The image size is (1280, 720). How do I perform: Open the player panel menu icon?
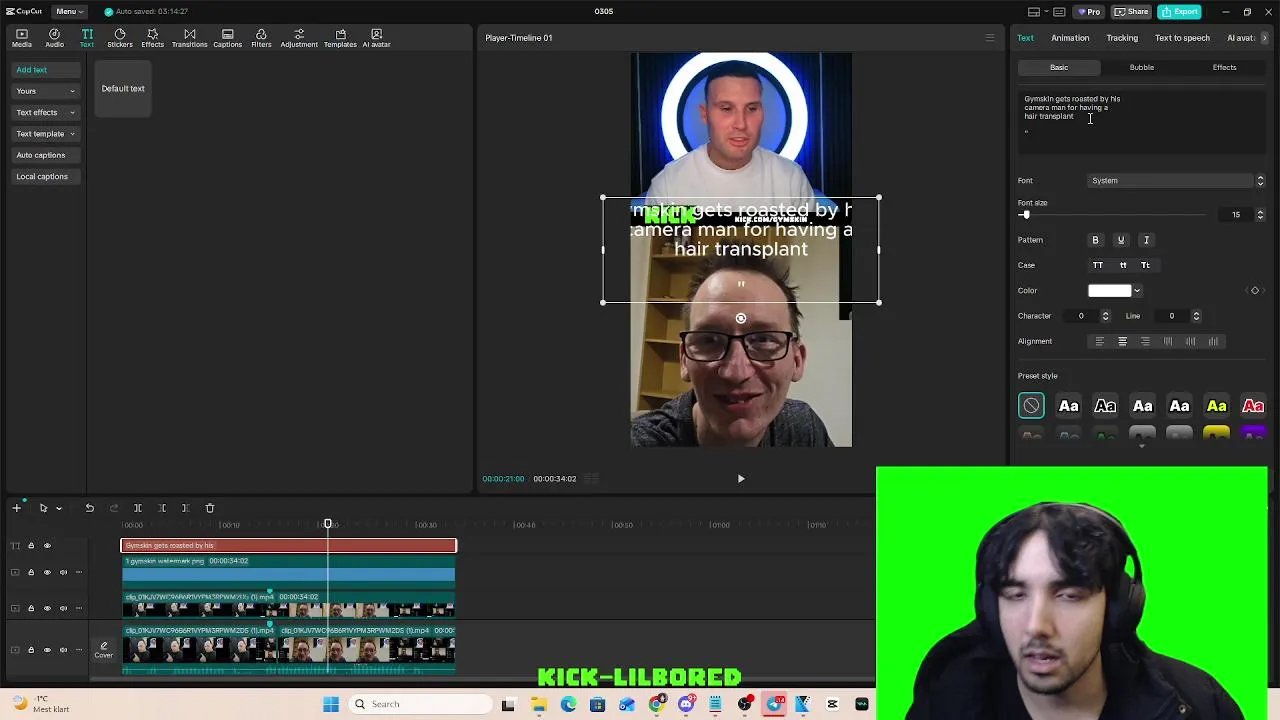[x=990, y=38]
